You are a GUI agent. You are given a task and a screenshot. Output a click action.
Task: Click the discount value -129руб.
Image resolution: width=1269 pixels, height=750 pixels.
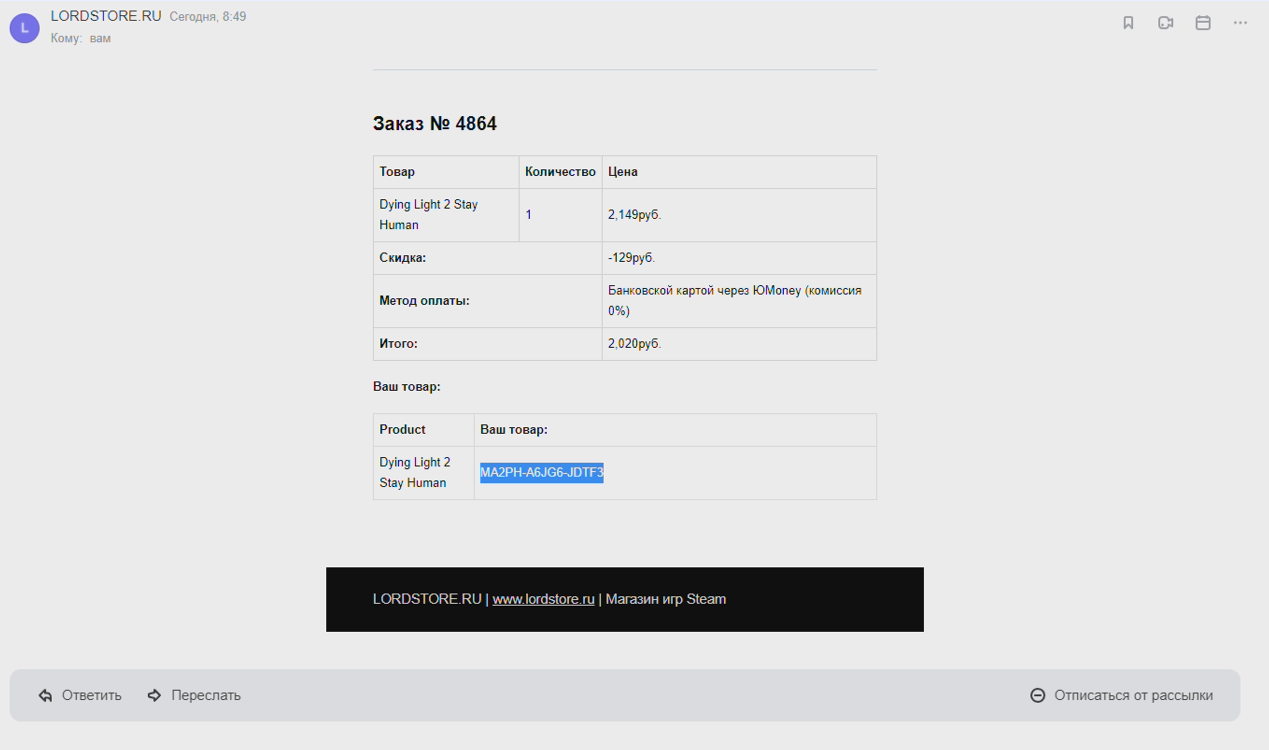(631, 258)
